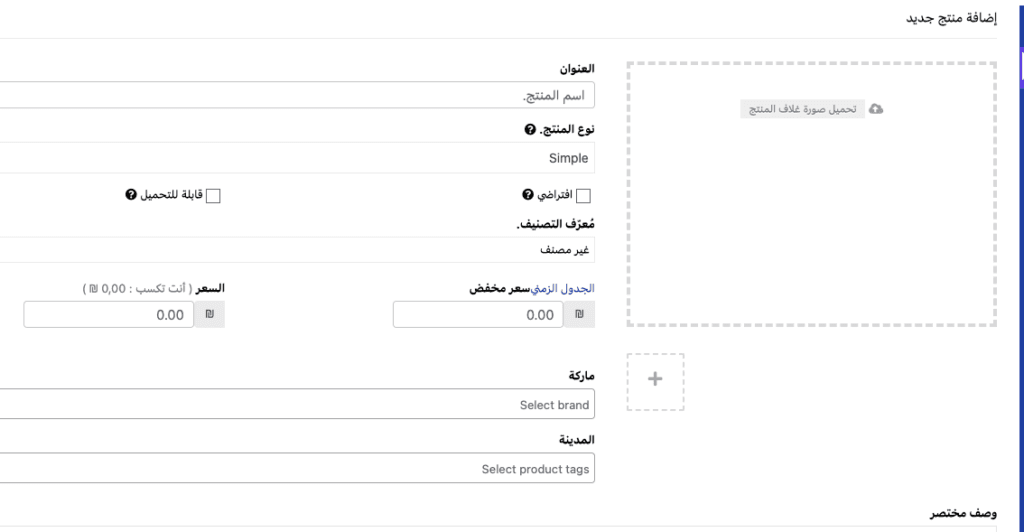Viewport: 1024px width, 532px height.
Task: Click the product name اسم المنتج field
Action: point(297,95)
